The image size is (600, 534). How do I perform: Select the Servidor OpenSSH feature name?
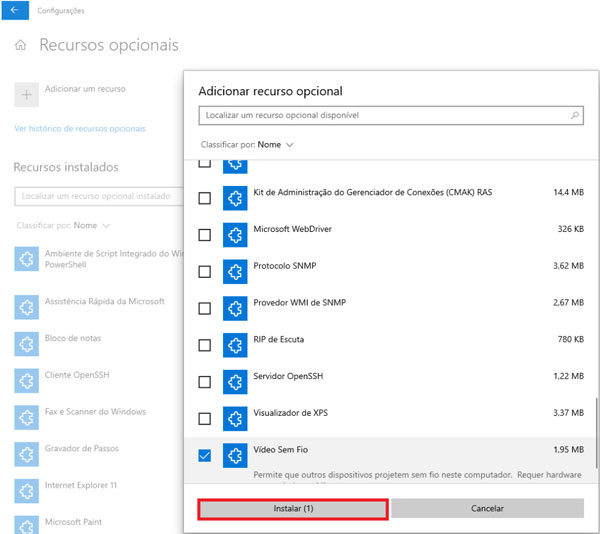(x=288, y=376)
